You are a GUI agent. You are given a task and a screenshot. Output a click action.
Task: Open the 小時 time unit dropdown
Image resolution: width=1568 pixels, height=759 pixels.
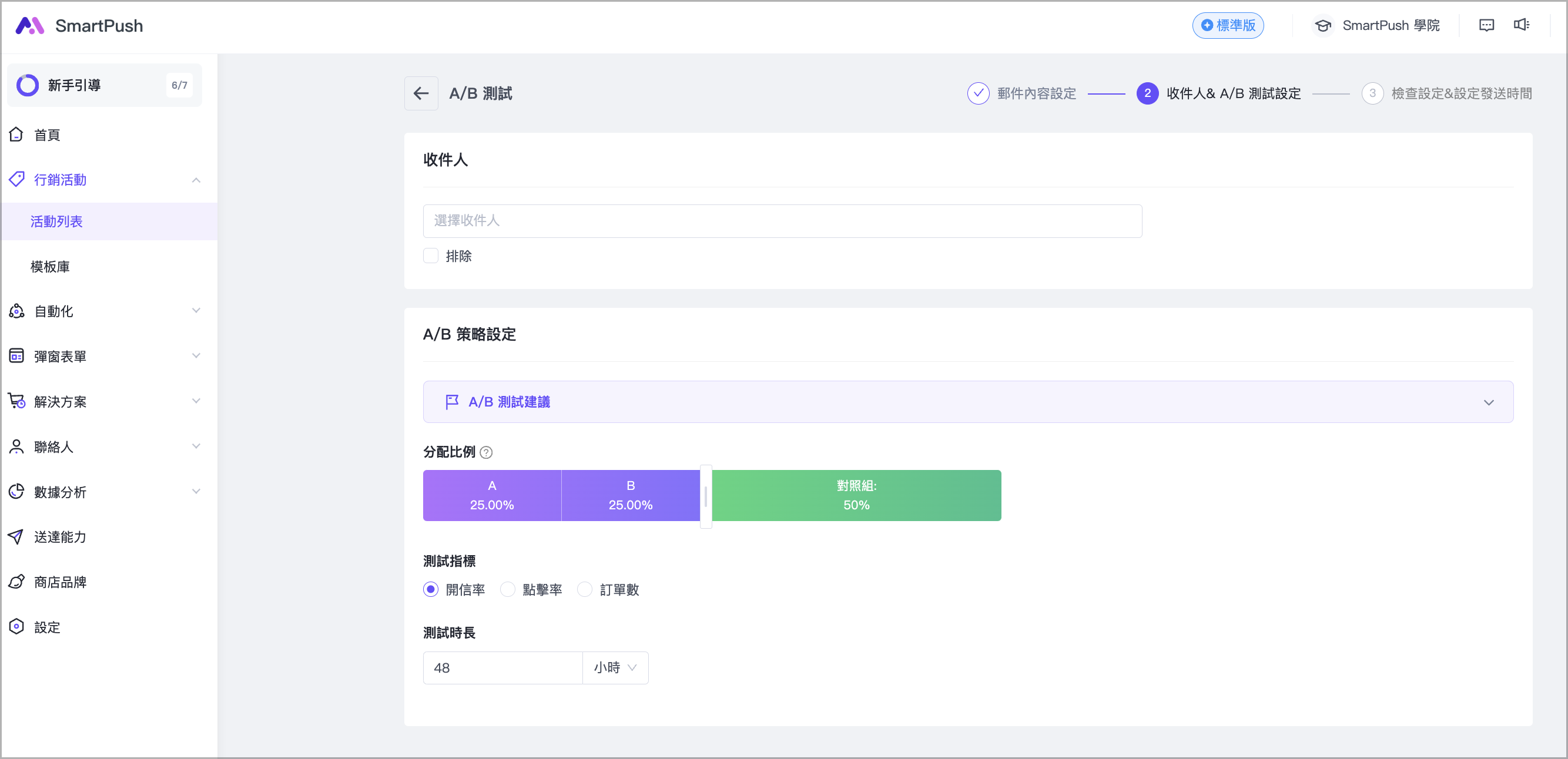(615, 668)
